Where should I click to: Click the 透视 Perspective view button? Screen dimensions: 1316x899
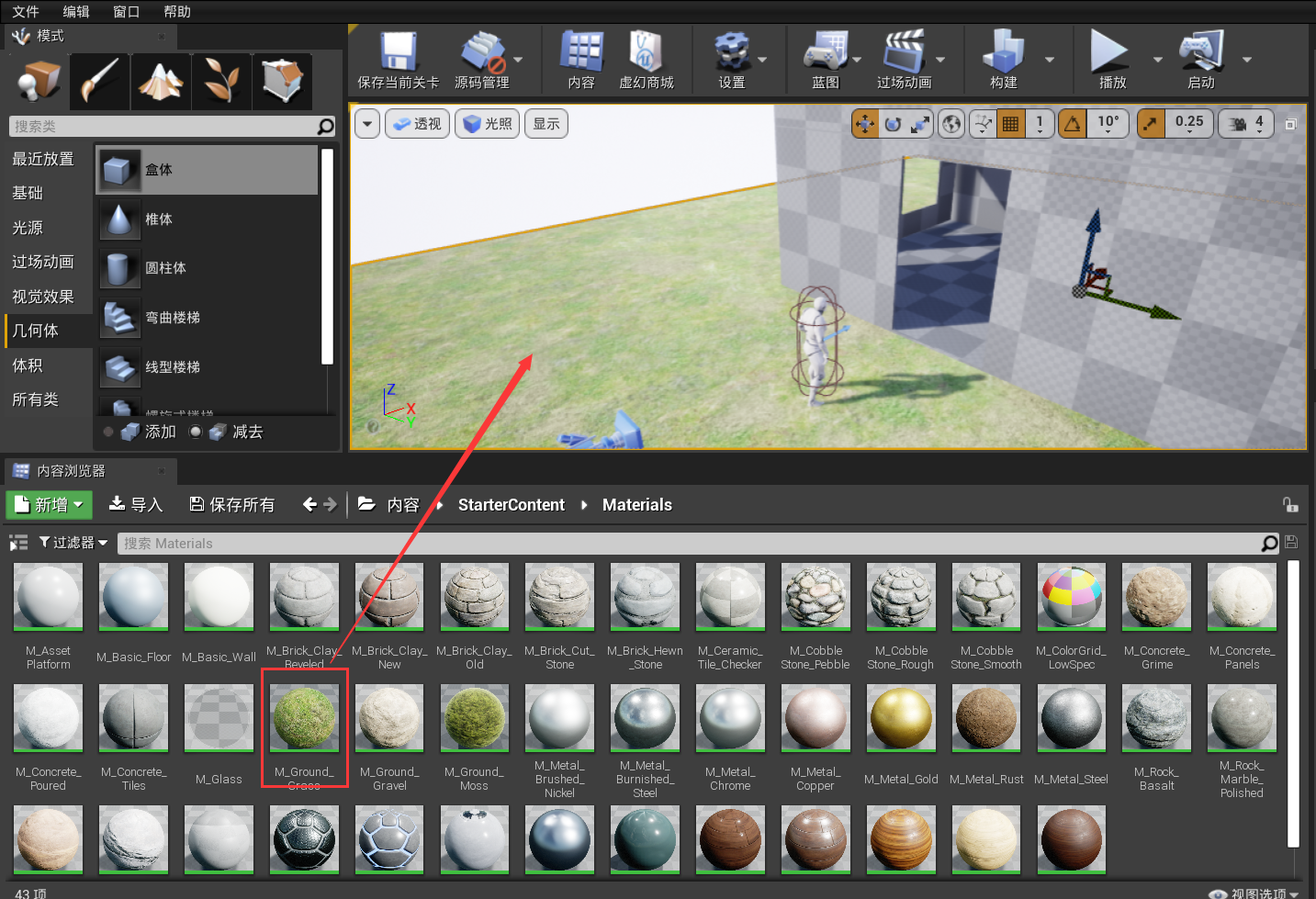(x=417, y=123)
